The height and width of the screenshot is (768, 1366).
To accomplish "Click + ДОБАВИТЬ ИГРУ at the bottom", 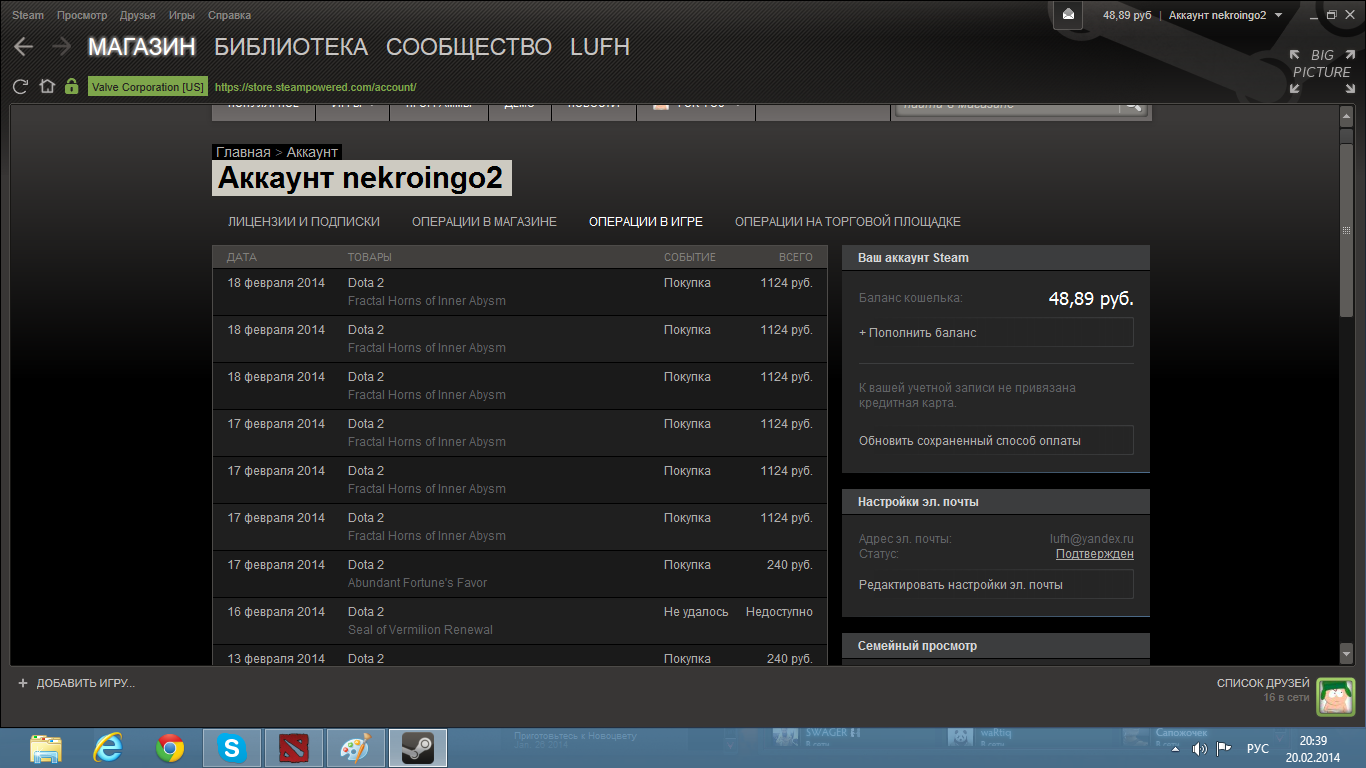I will point(76,683).
